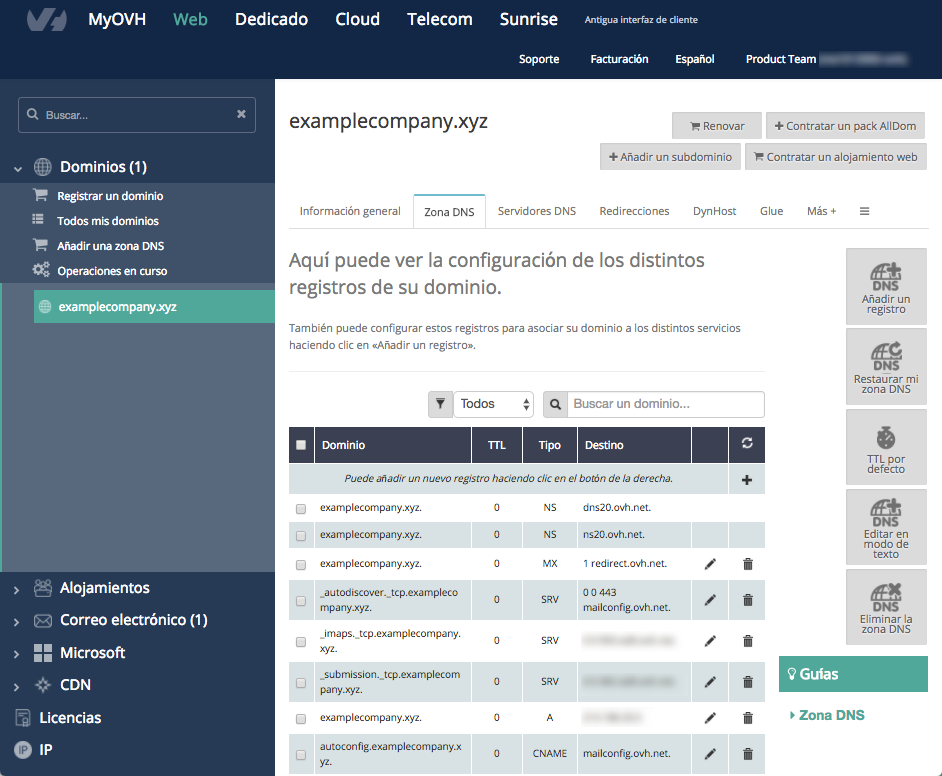Screen dimensions: 942x776
Task: Select examplecompany.xyz in the sidebar
Action: (154, 307)
